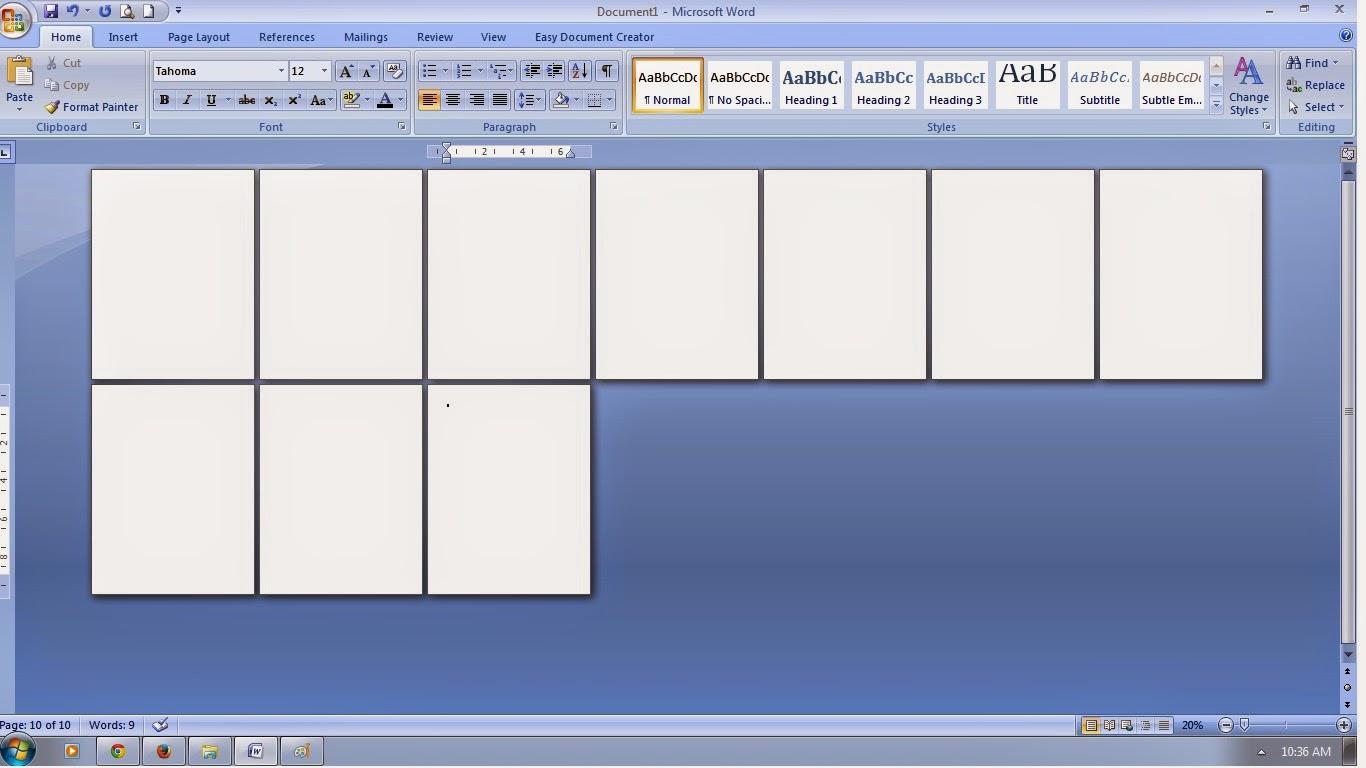The height and width of the screenshot is (768, 1366).
Task: Click Save in the Quick Access toolbar
Action: [50, 11]
